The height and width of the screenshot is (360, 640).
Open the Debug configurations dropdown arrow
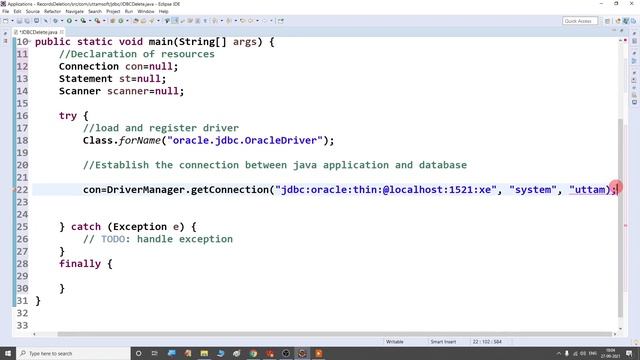pyautogui.click(x=62, y=21)
